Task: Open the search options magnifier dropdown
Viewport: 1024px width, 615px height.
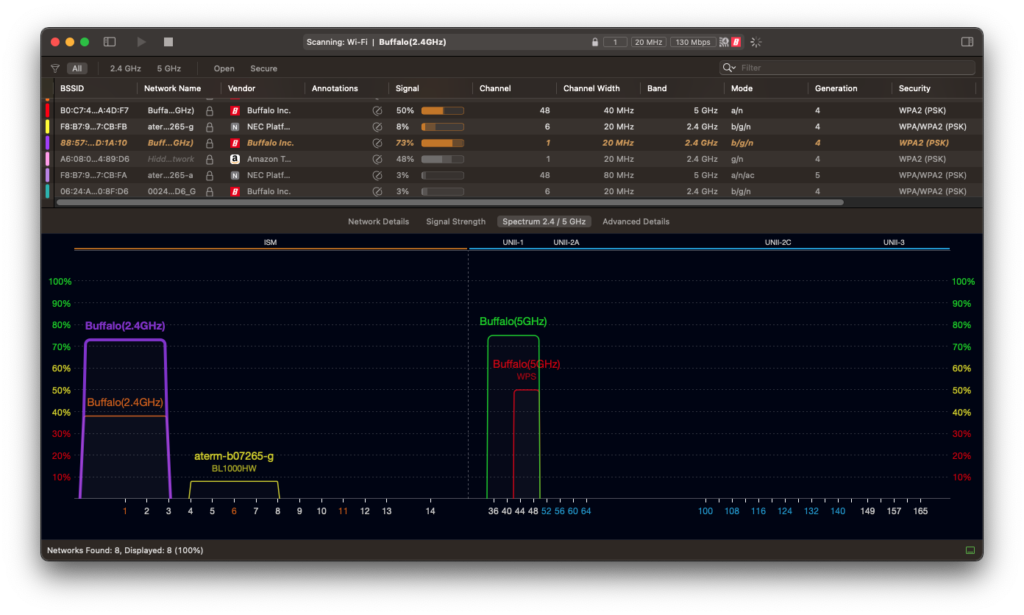Action: [x=729, y=67]
